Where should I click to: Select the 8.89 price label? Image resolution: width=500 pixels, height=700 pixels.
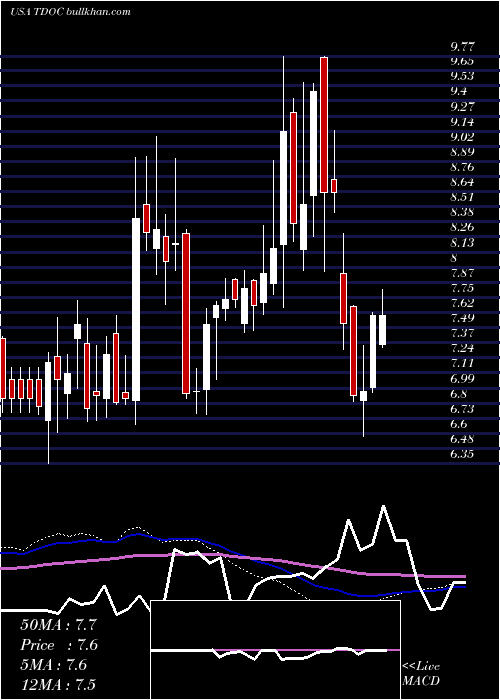tap(463, 152)
